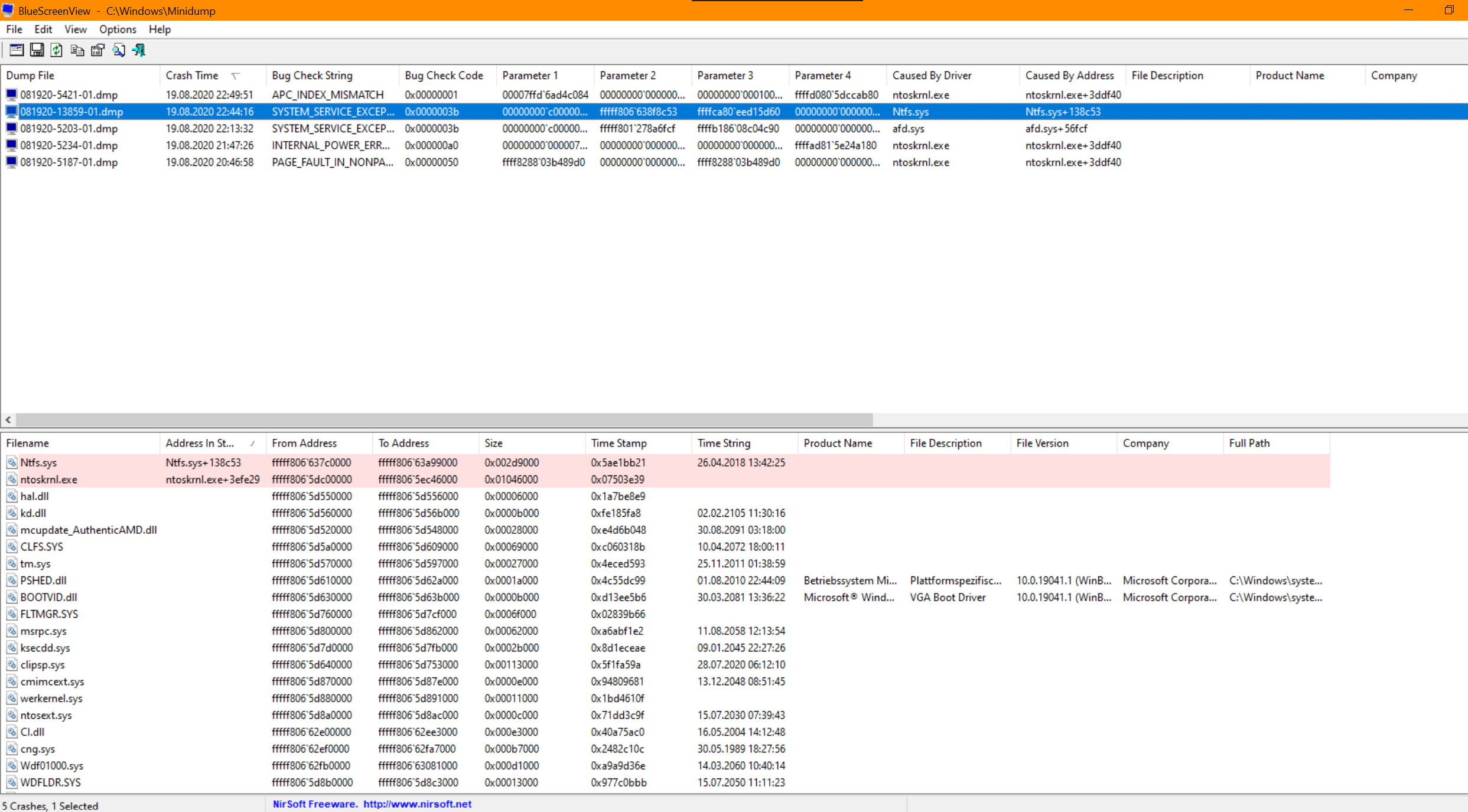Open the File menu

(14, 29)
